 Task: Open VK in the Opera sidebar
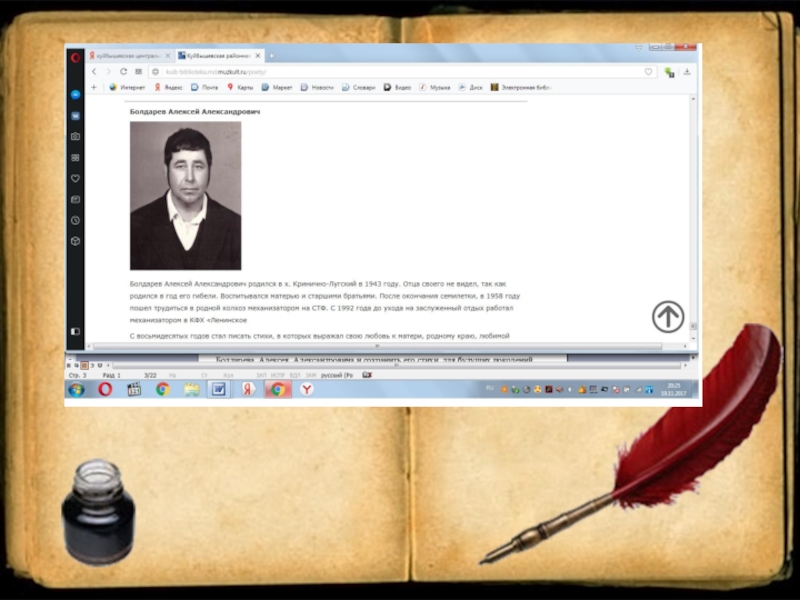(76, 116)
